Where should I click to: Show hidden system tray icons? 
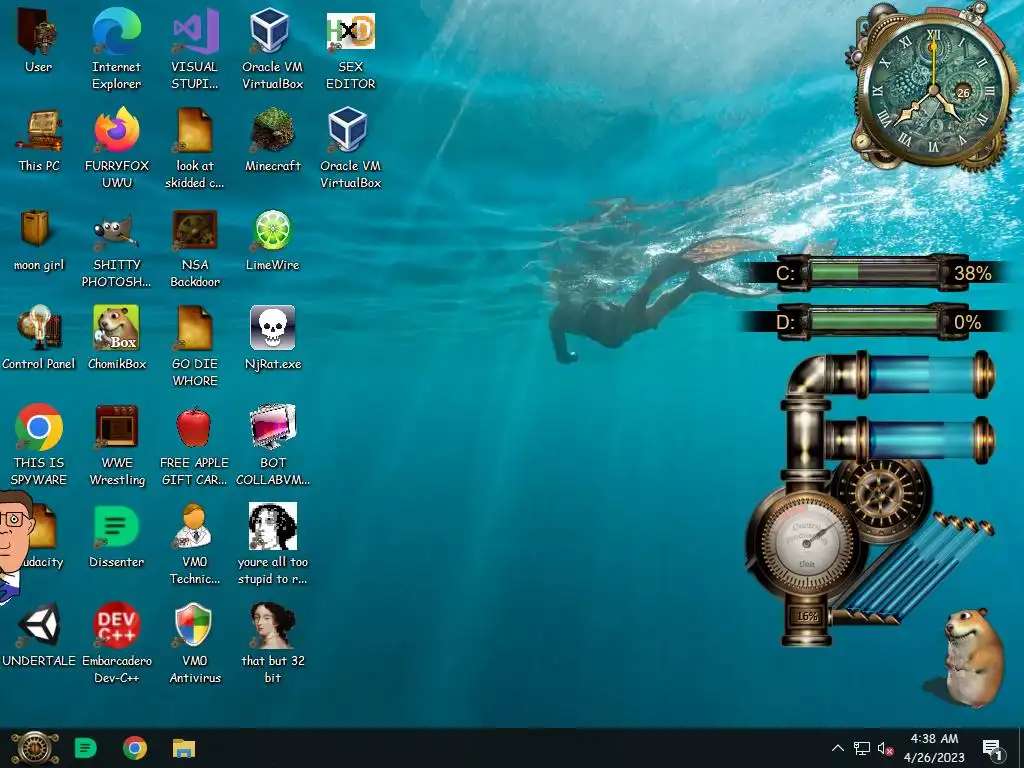point(837,748)
